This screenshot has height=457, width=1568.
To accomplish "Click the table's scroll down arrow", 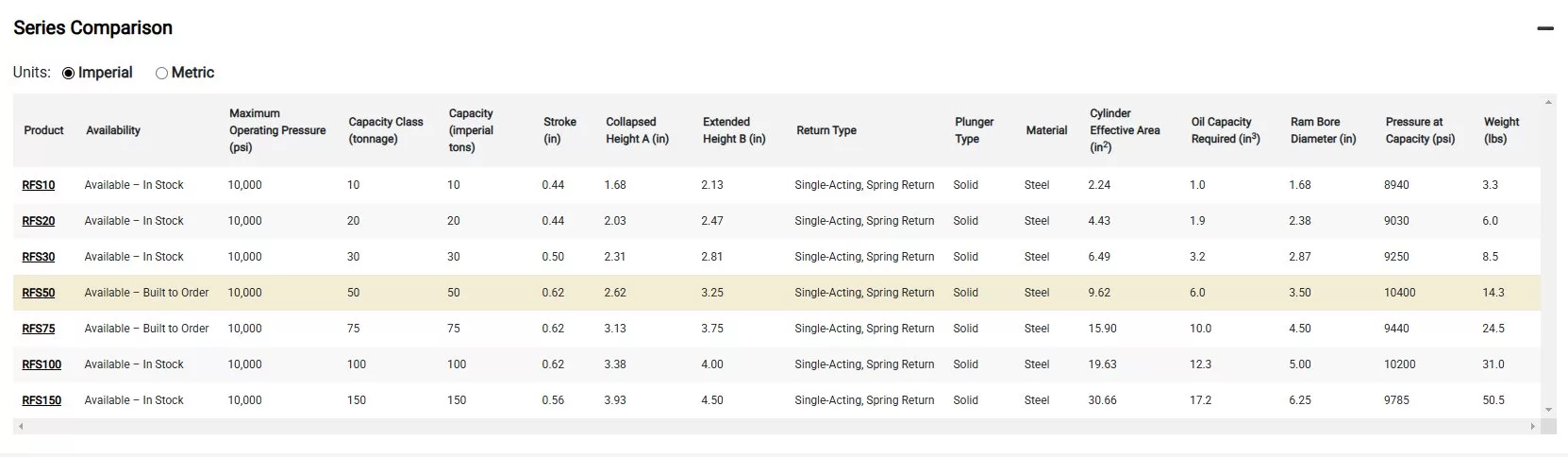I will (x=1548, y=410).
